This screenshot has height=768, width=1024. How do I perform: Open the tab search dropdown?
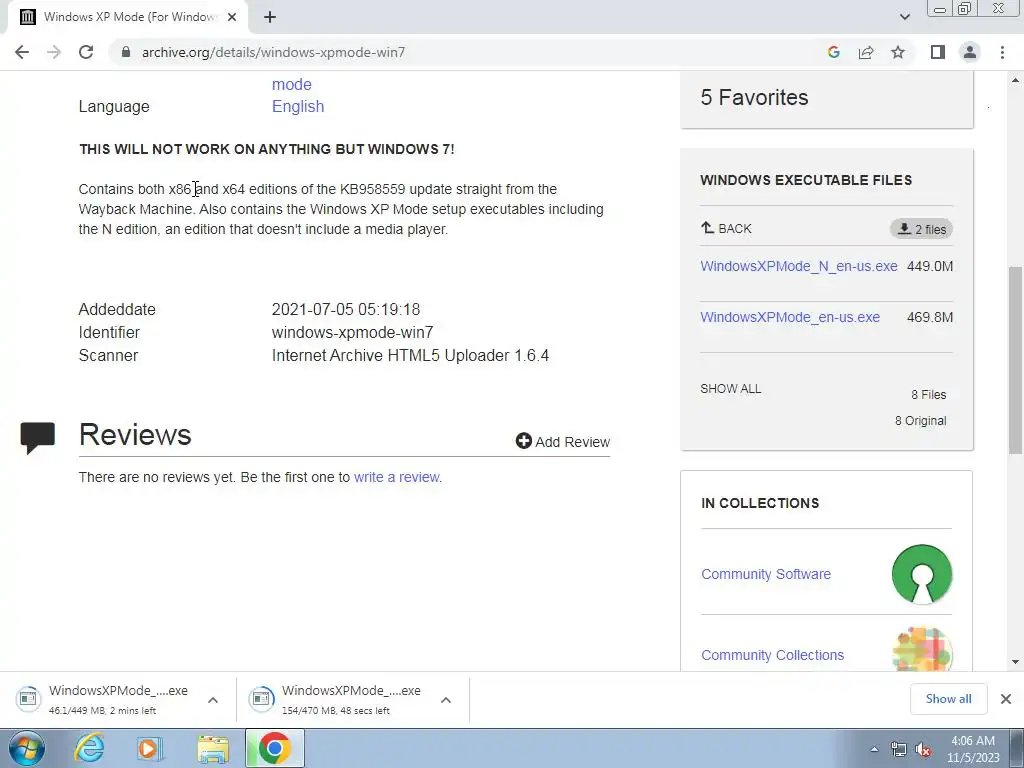coord(904,17)
